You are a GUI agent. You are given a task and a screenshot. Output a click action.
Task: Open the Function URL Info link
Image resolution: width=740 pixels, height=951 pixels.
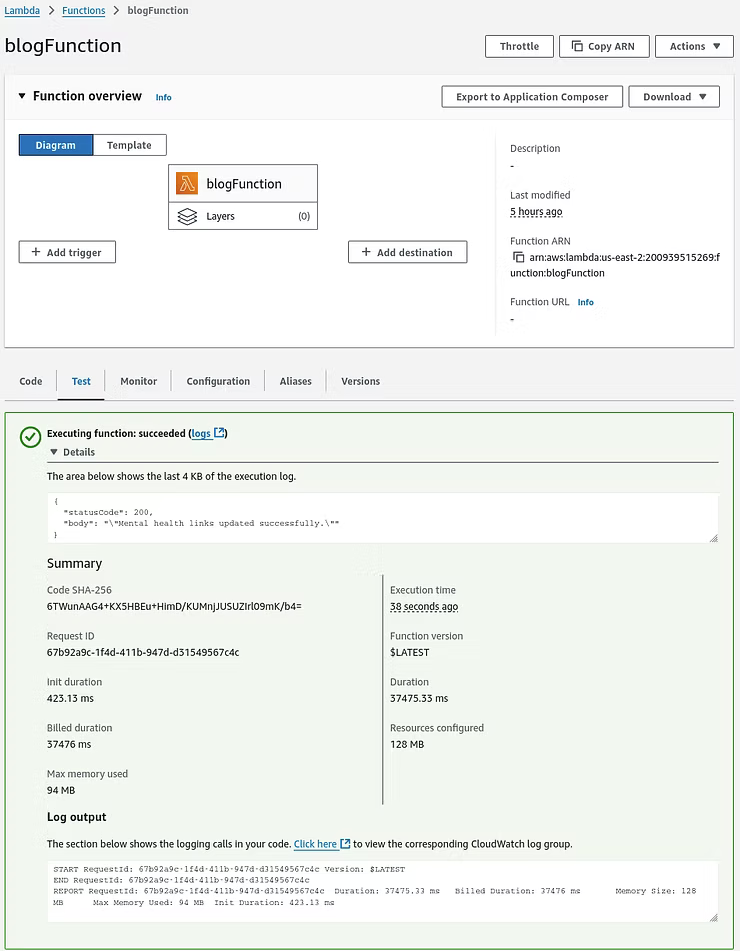point(585,302)
